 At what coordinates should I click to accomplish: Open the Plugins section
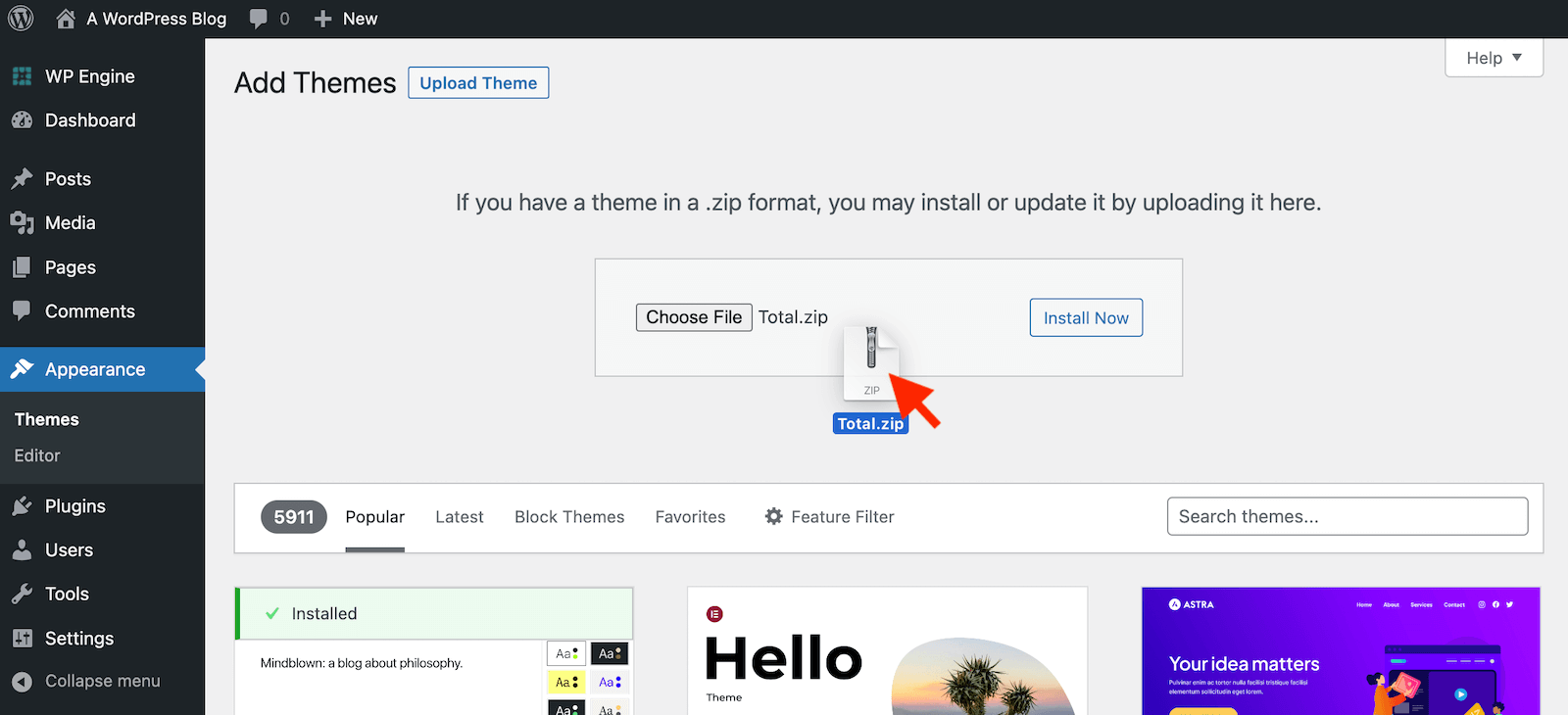point(75,506)
